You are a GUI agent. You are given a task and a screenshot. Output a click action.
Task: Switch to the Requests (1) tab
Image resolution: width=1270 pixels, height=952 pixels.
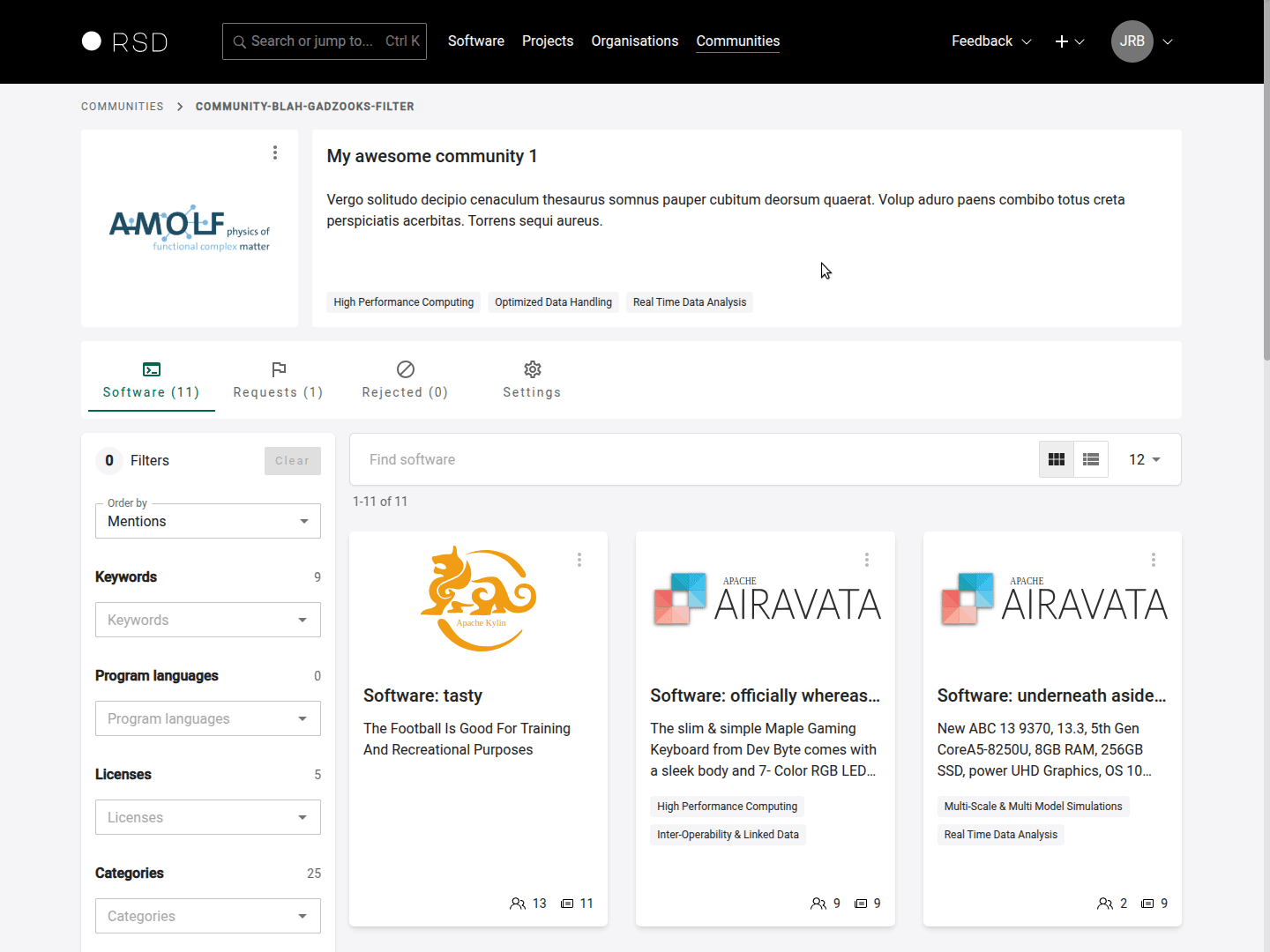point(278,380)
